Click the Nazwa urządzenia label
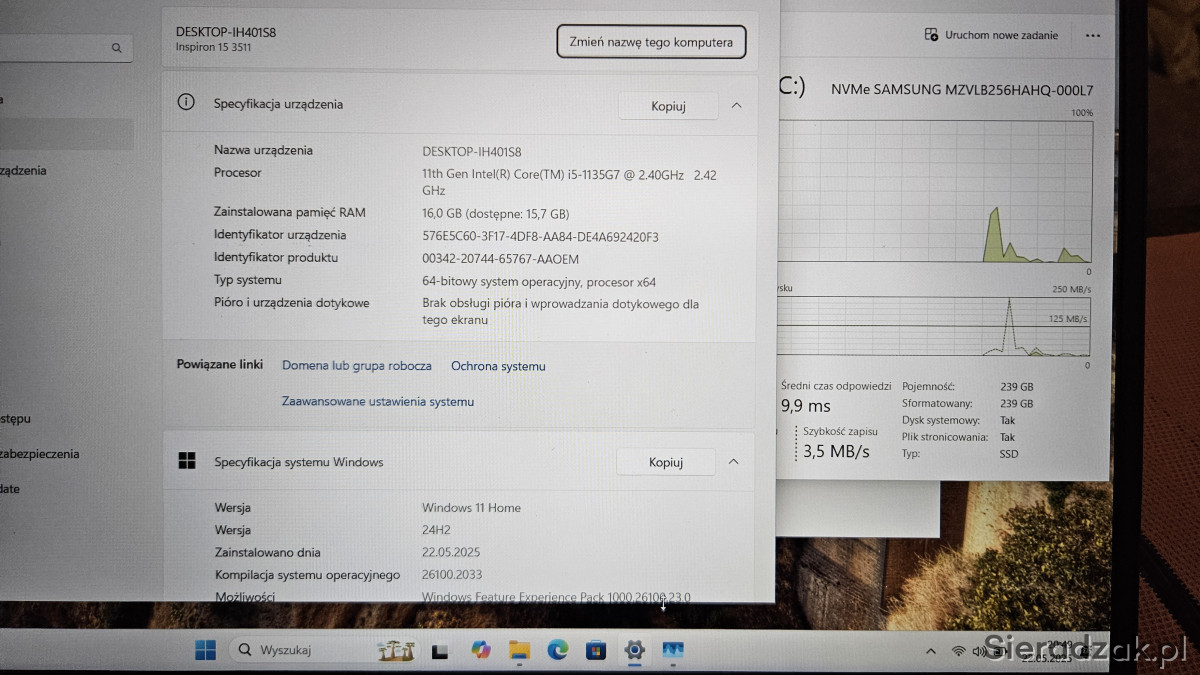The height and width of the screenshot is (675, 1200). 263,150
